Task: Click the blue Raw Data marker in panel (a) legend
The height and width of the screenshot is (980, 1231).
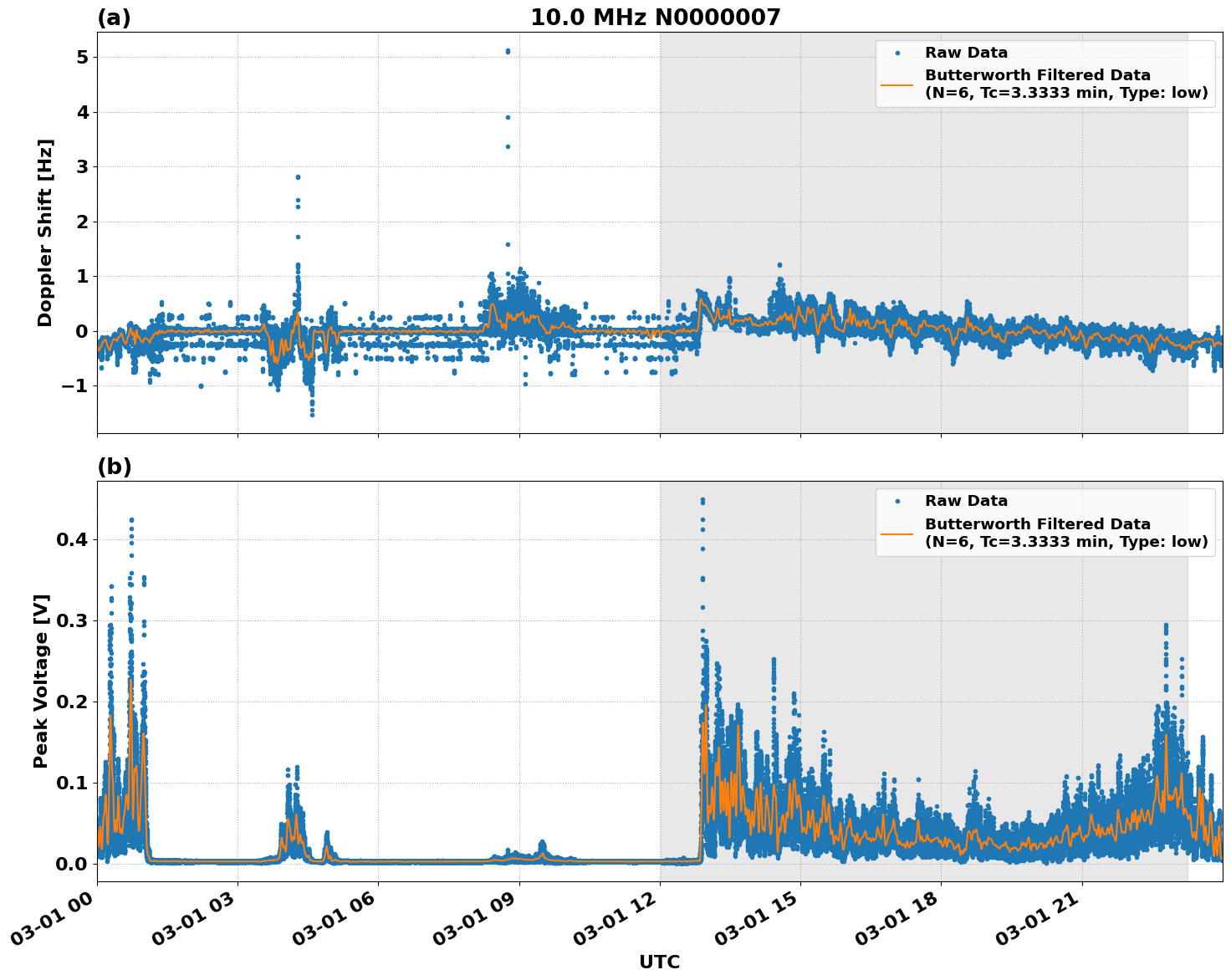Action: coord(897,54)
